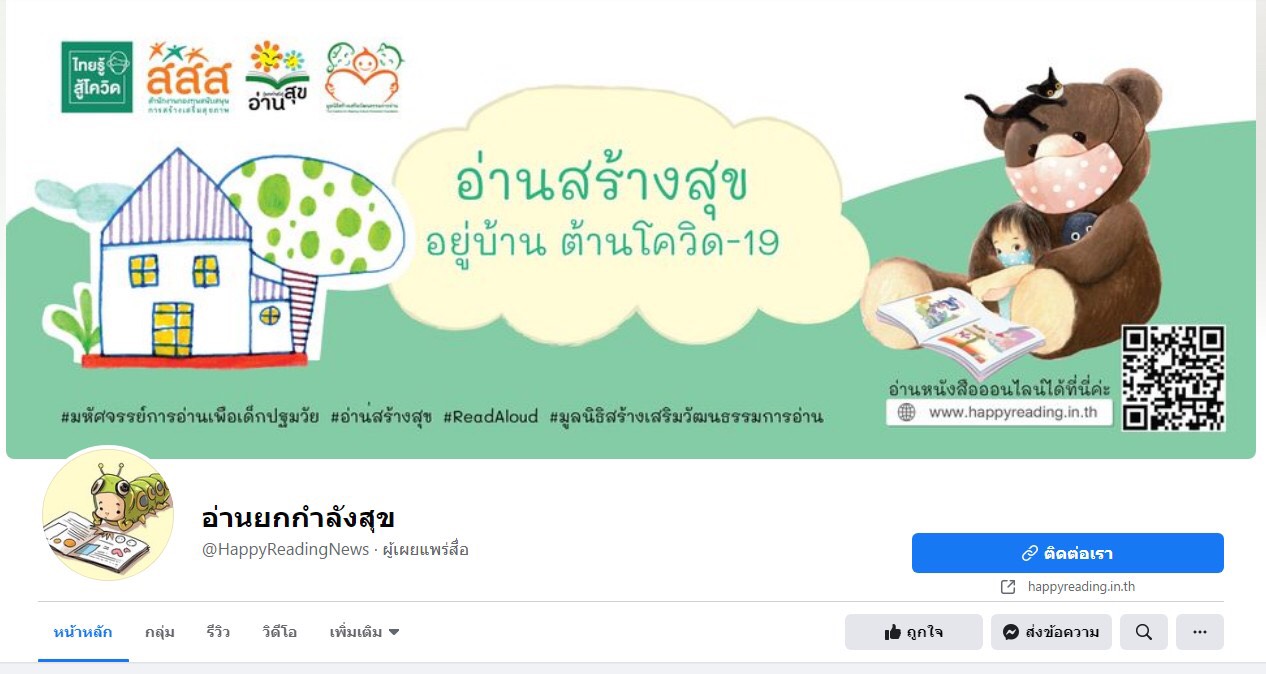The image size is (1266, 674).
Task: Click the search magnifier icon button
Action: coord(1144,632)
